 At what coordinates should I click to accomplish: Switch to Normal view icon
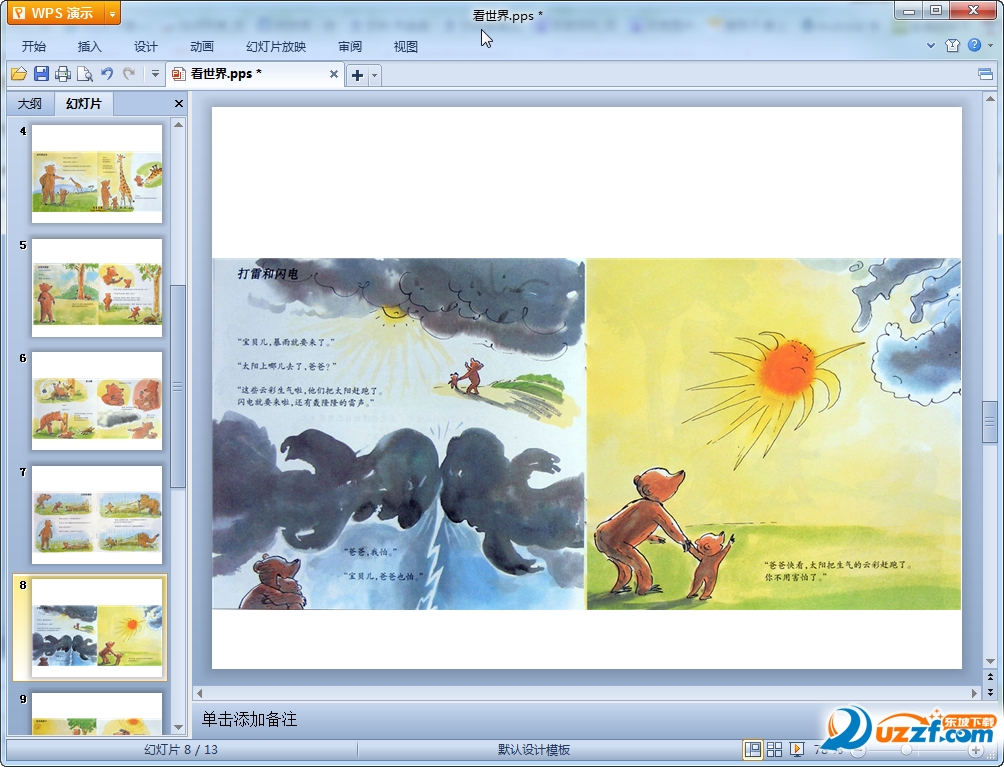pos(753,749)
